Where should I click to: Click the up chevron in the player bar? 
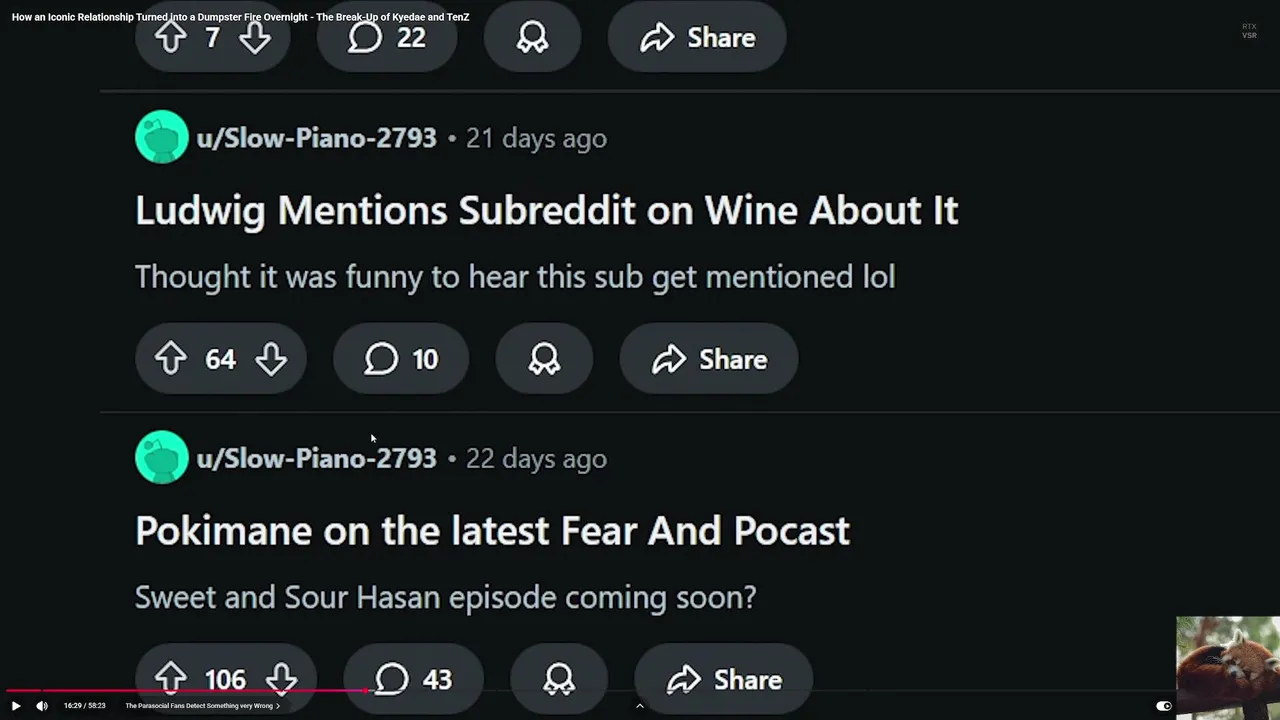(640, 706)
